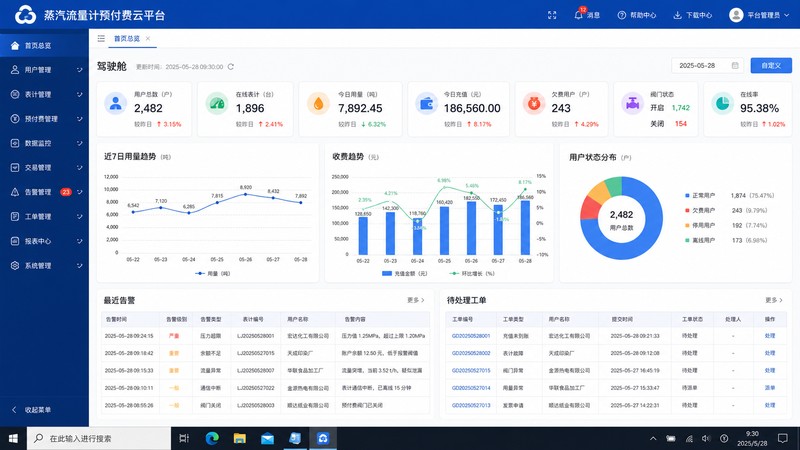Click the 欠费用户 money bag icon
Screen dimensions: 800x450
pyautogui.click(x=534, y=104)
